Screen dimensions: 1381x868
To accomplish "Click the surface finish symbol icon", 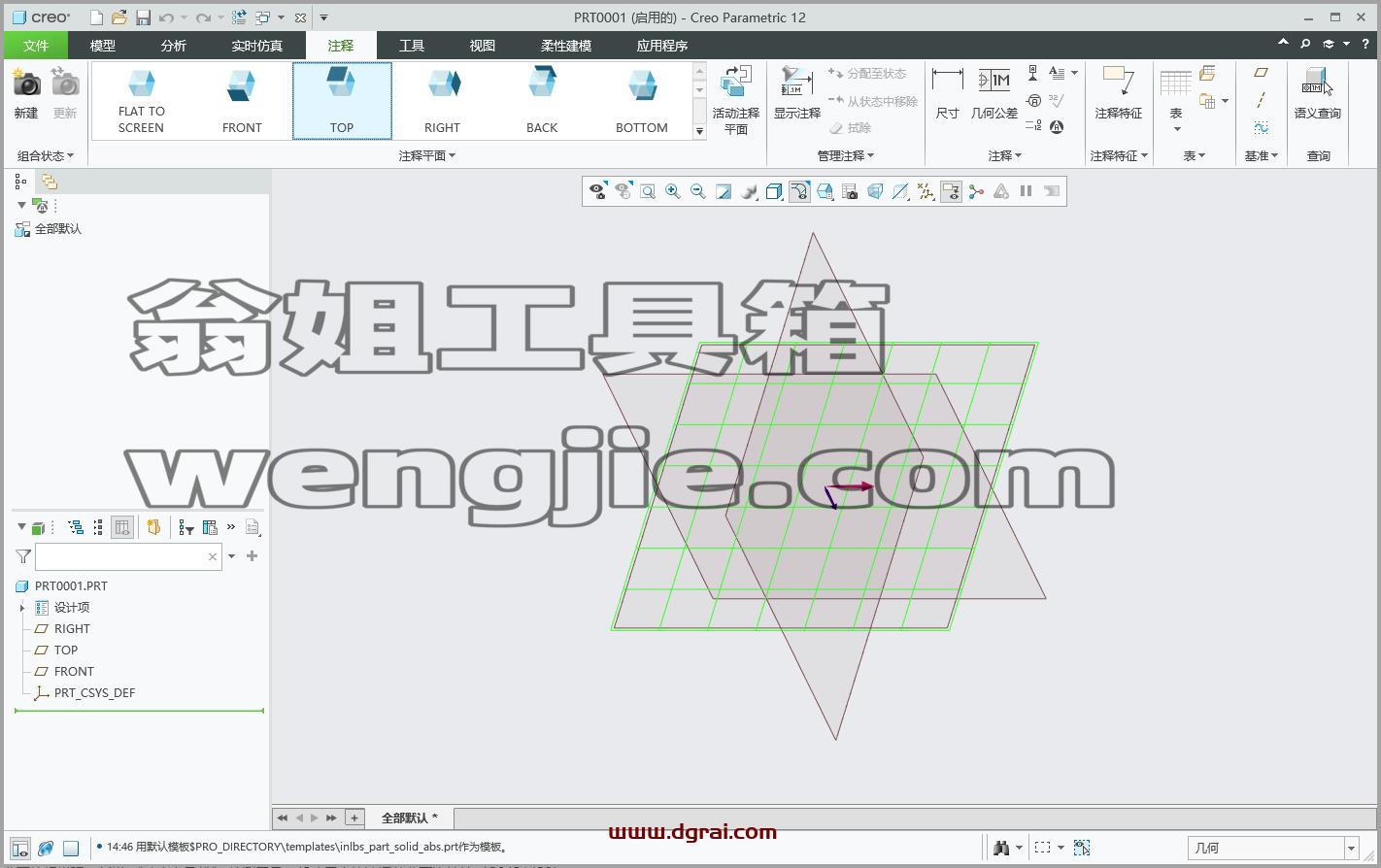I will 1057,101.
